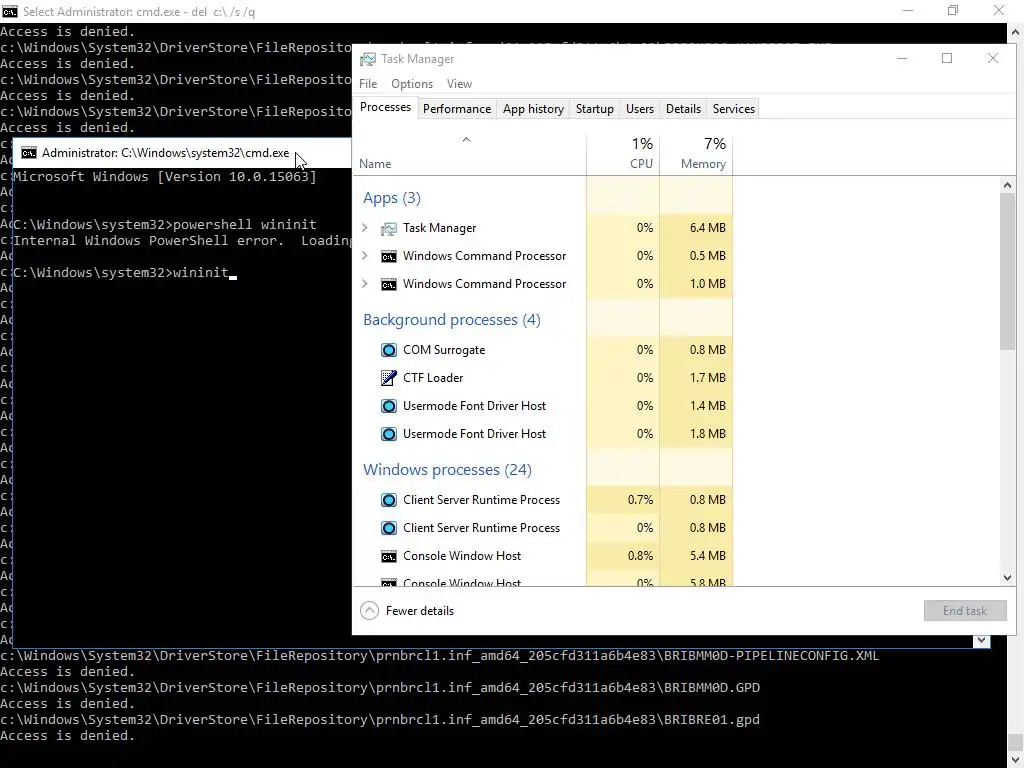This screenshot has width=1024, height=768.
Task: Click the process list scroll down arrow
Action: pos(1007,577)
